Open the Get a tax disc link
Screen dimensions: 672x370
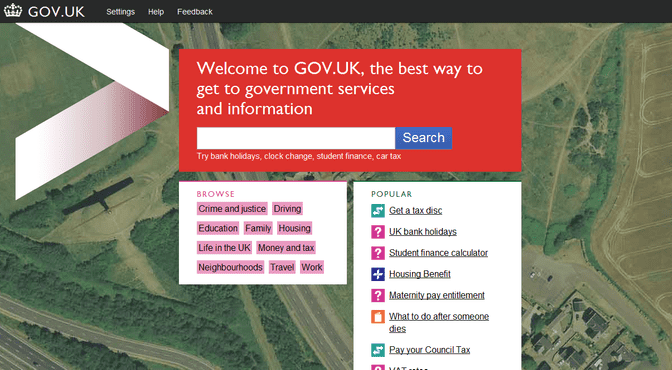[415, 211]
